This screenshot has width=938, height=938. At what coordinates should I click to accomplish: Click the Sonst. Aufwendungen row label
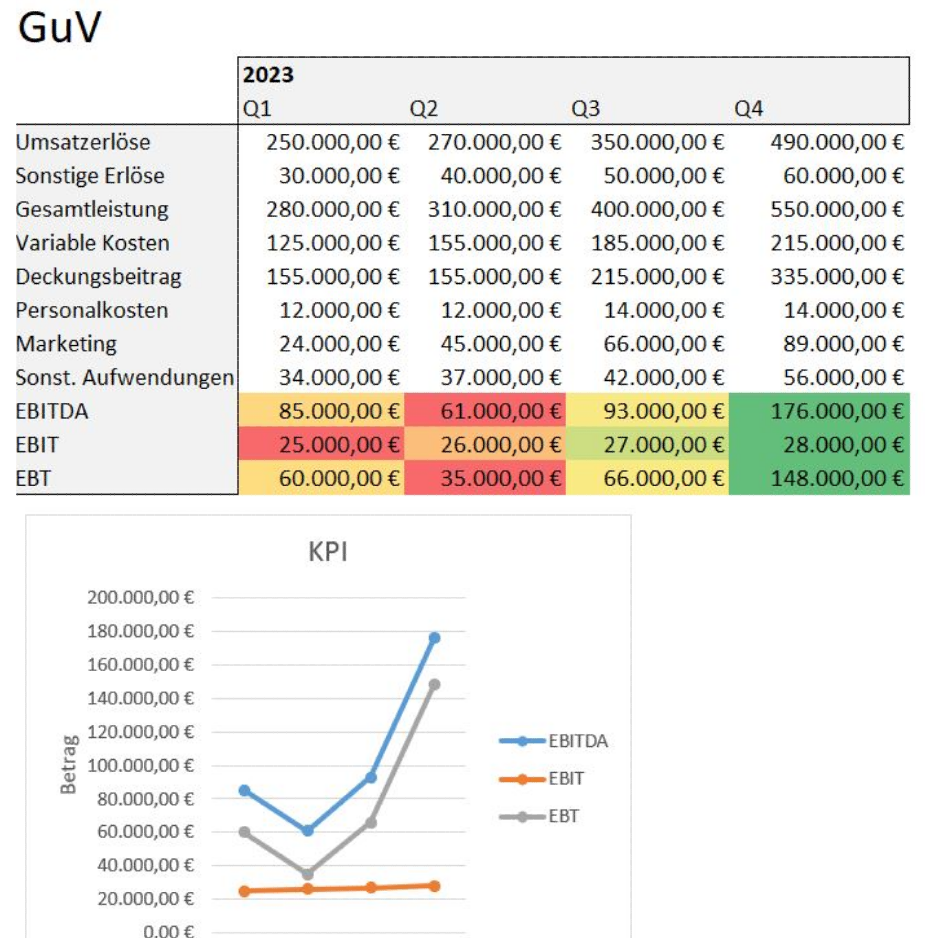point(124,377)
